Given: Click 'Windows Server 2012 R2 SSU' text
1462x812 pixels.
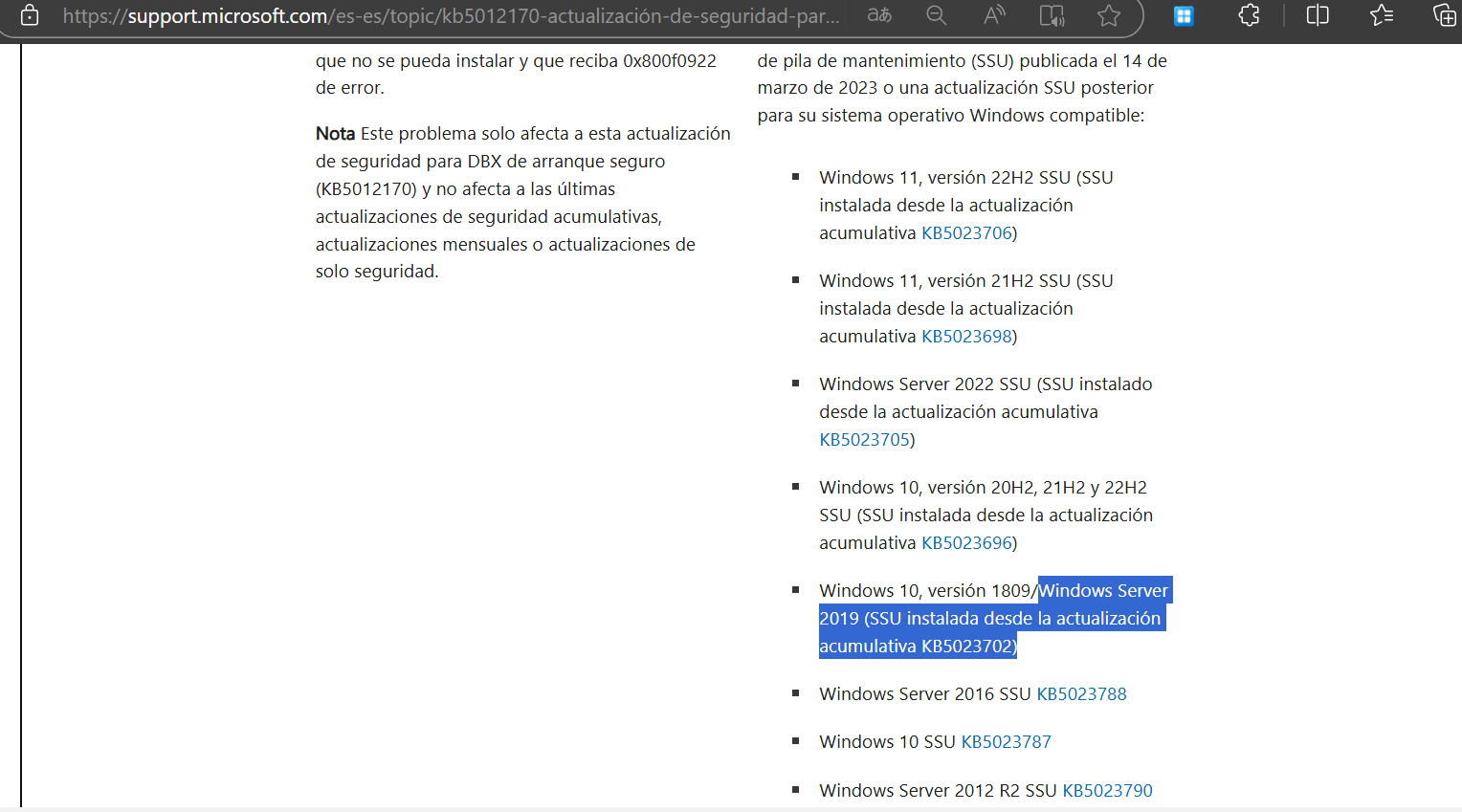Looking at the screenshot, I should point(938,790).
